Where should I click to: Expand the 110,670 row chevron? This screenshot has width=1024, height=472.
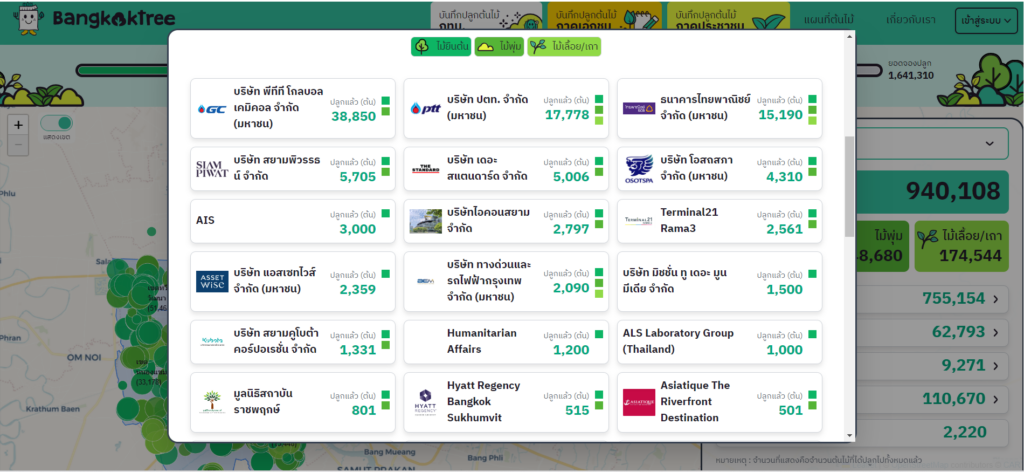995,398
